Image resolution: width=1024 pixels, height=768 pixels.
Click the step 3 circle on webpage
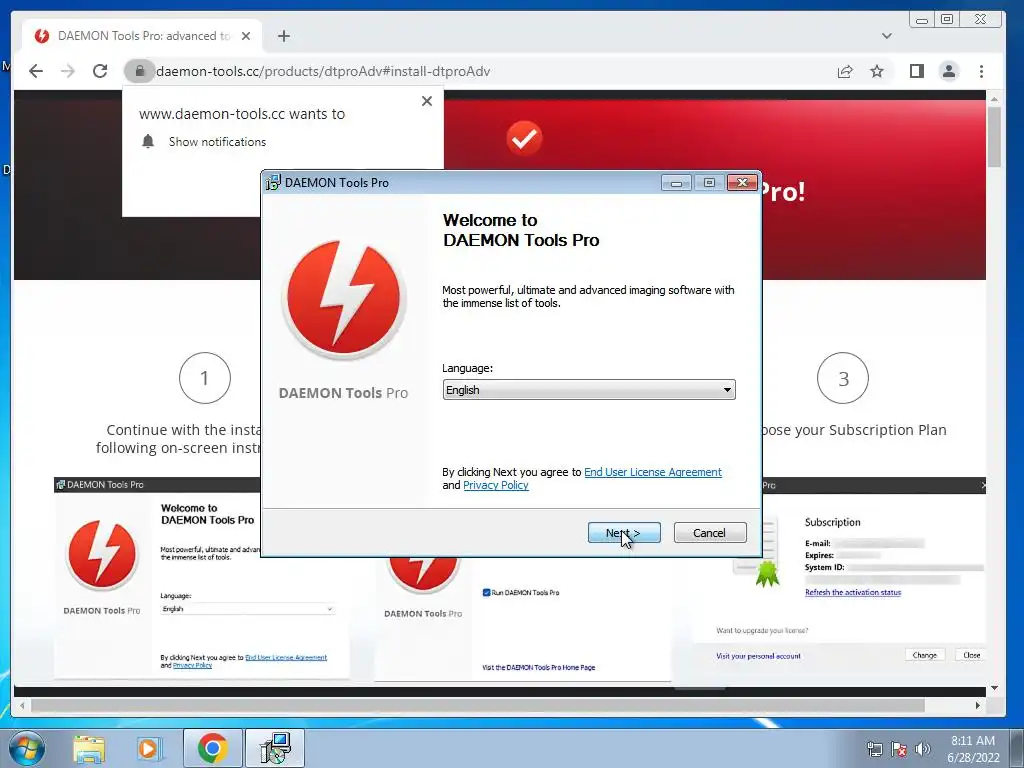coord(843,377)
